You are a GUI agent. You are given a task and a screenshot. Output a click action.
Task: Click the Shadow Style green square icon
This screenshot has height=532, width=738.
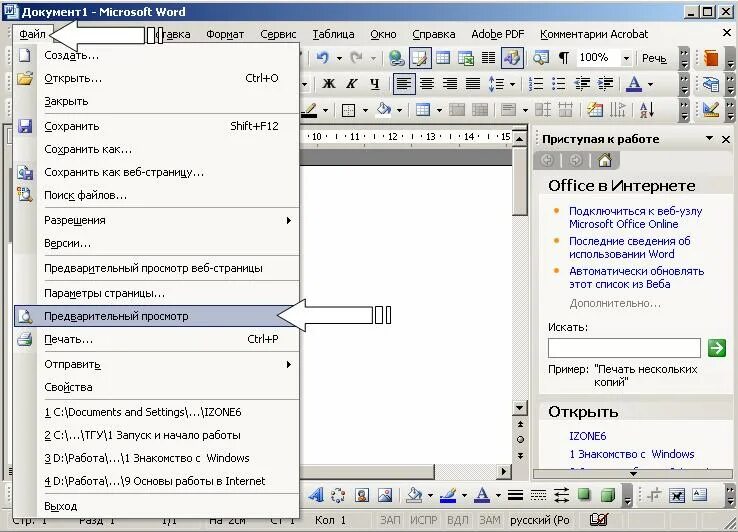tap(584, 495)
